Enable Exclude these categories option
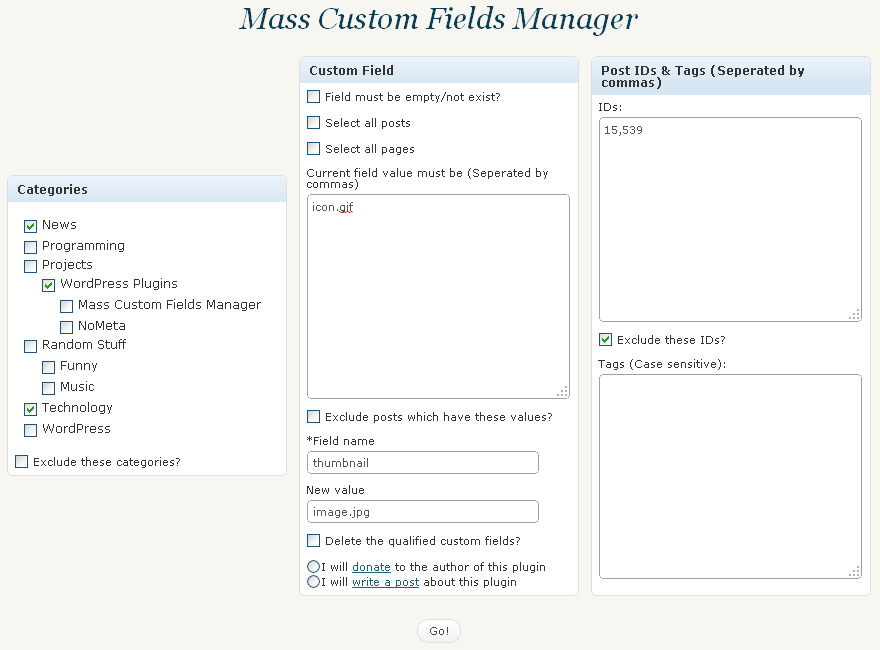Screen dimensions: 880x650 21,461
